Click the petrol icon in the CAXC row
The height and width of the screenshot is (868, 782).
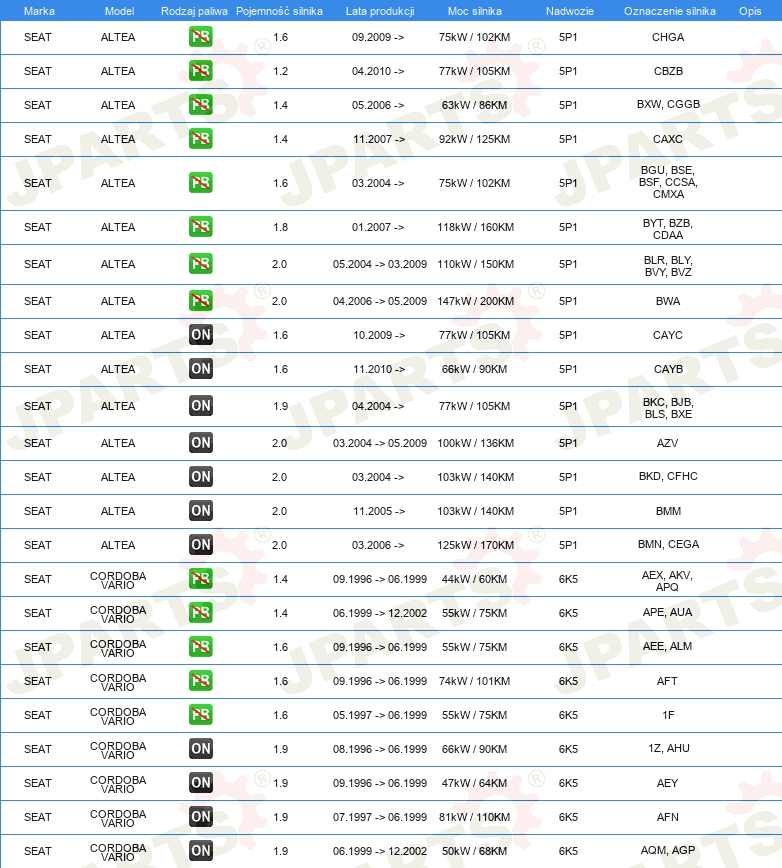[x=200, y=138]
